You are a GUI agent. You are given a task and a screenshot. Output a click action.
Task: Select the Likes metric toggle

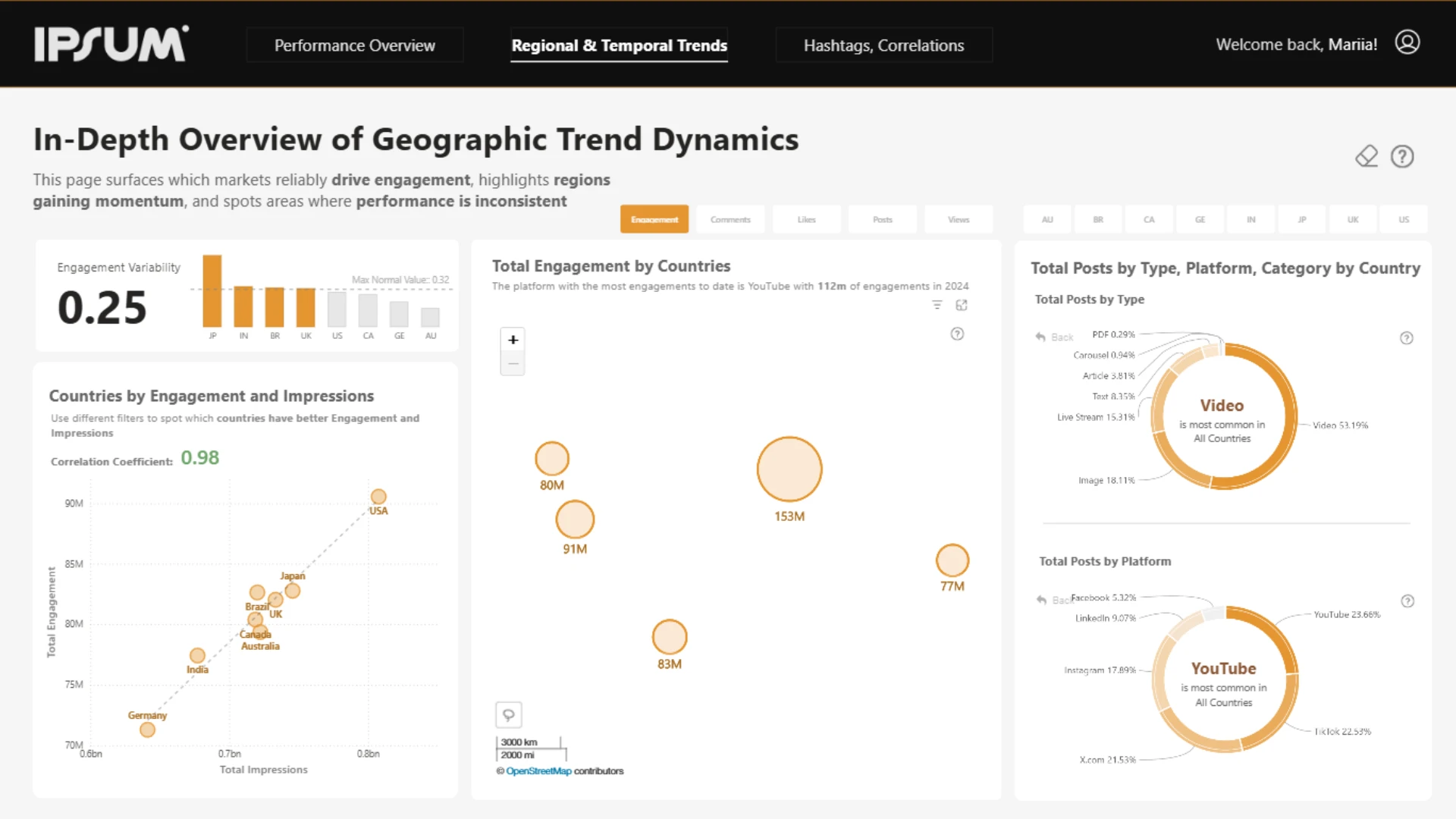[806, 219]
